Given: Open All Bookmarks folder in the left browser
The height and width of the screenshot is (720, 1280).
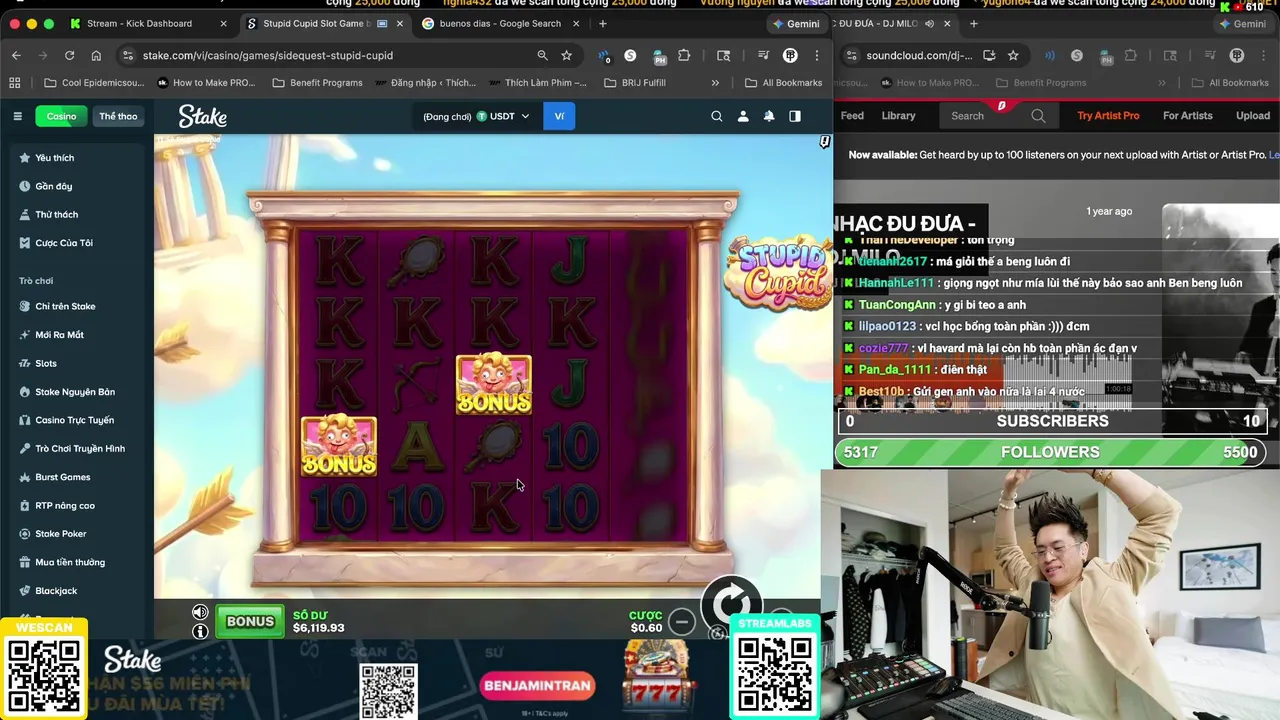Looking at the screenshot, I should (783, 83).
